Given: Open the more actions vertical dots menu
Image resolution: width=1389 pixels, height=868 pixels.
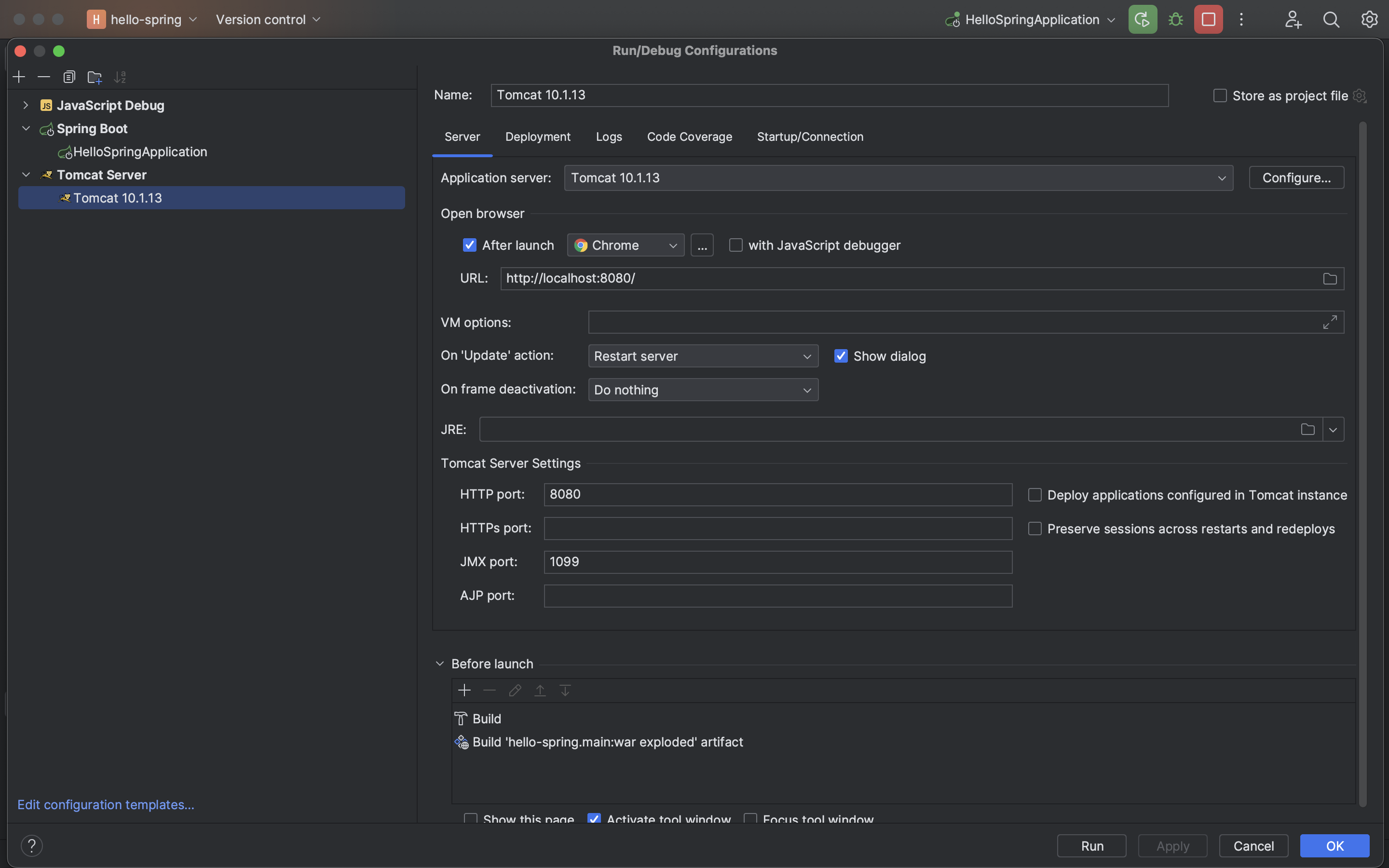Looking at the screenshot, I should (x=1241, y=19).
